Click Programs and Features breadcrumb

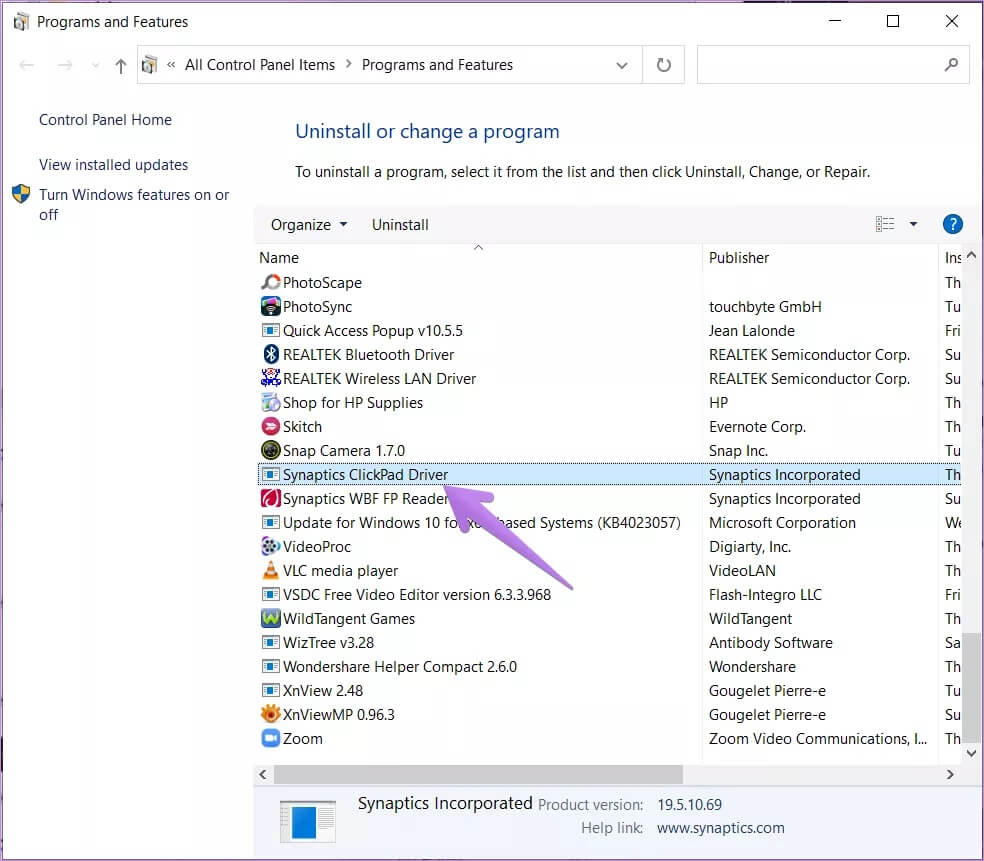(x=437, y=65)
